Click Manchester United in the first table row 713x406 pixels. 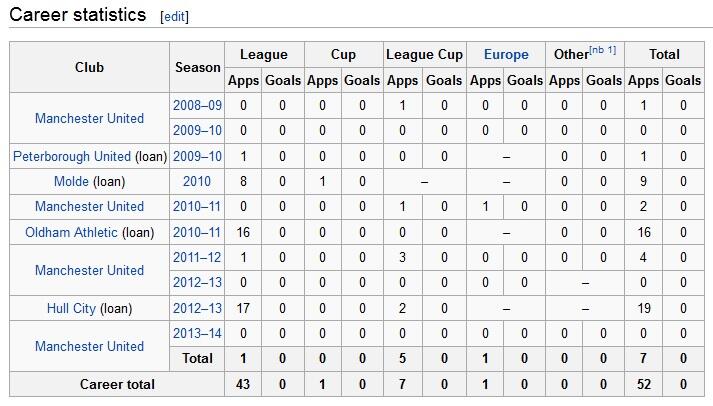click(90, 118)
